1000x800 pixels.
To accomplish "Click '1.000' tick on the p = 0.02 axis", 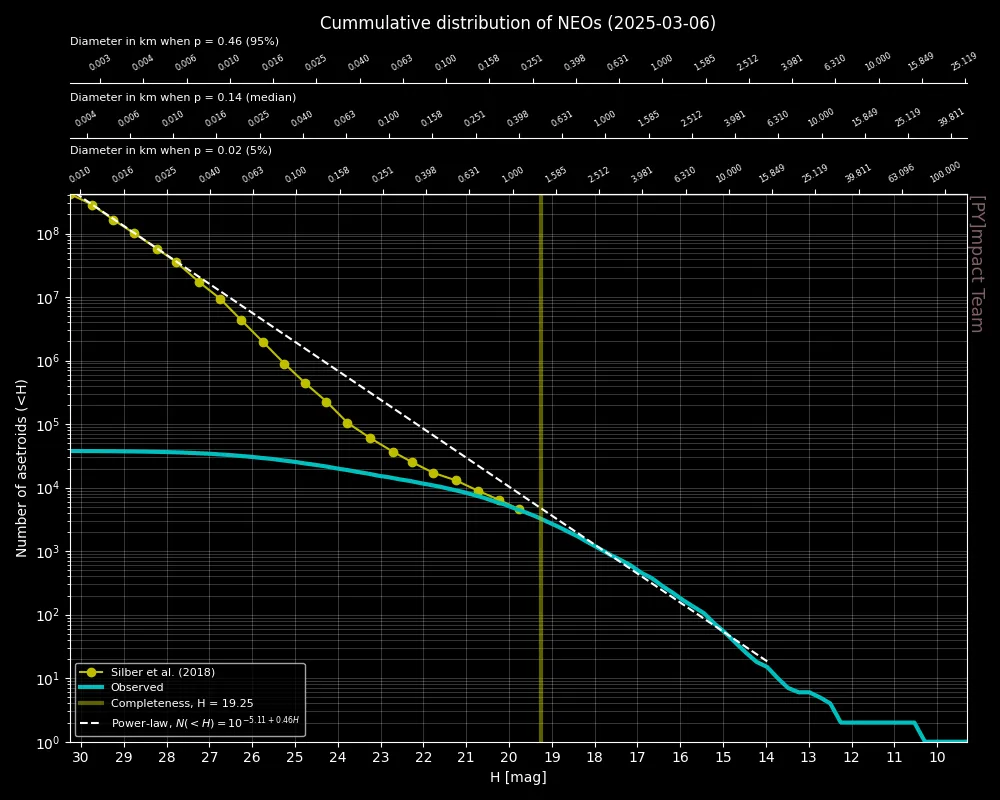I will [512, 174].
